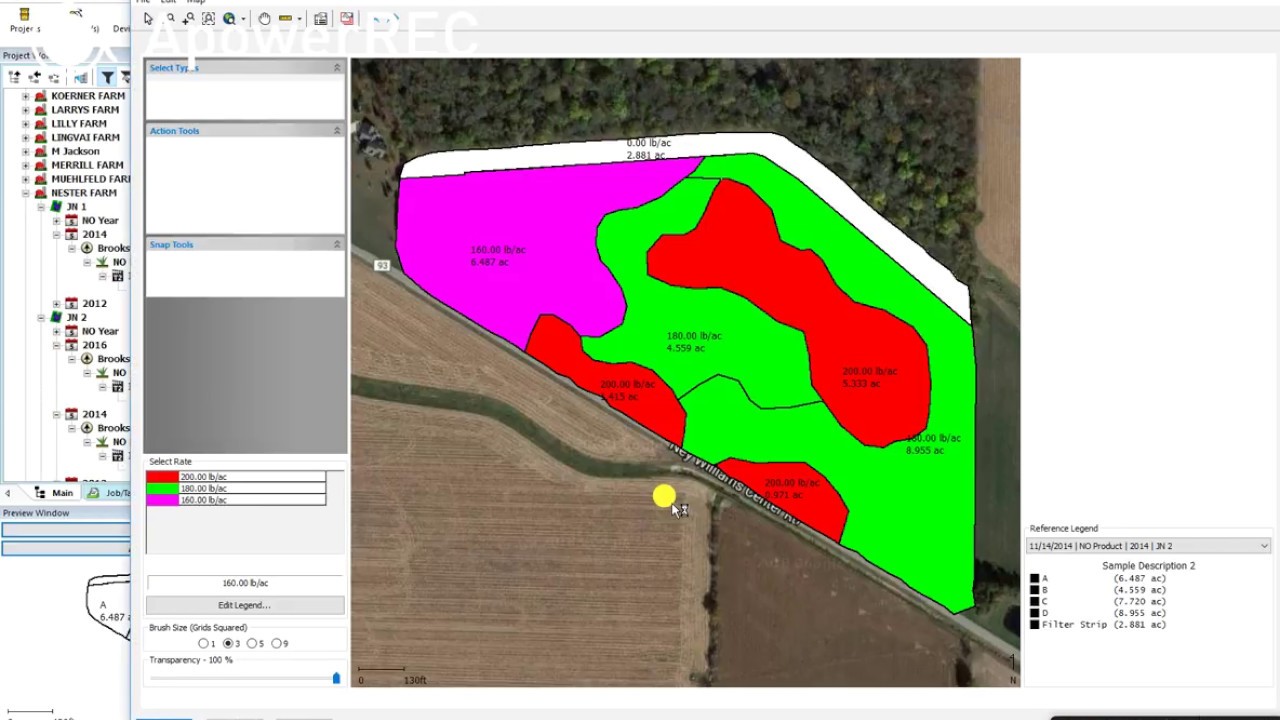Choose the zoom magnifier tool

[171, 18]
